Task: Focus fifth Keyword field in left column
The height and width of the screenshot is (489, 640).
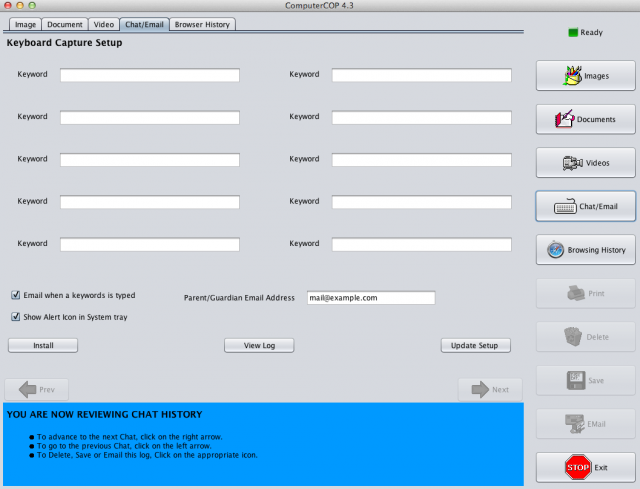Action: click(150, 244)
